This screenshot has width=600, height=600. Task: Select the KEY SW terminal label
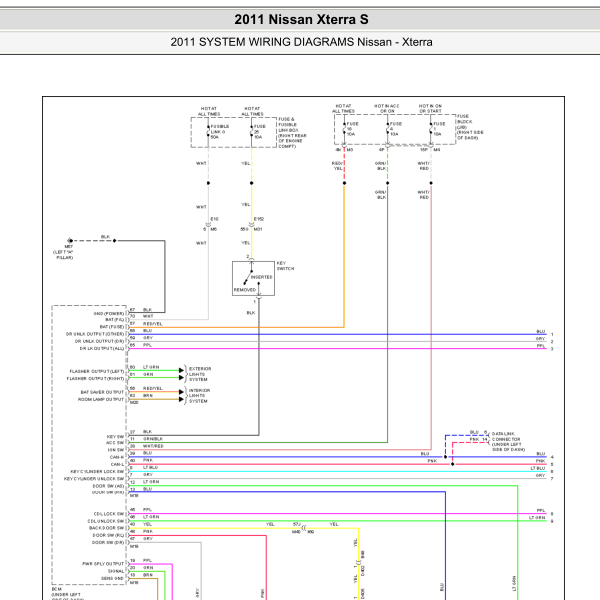click(115, 437)
